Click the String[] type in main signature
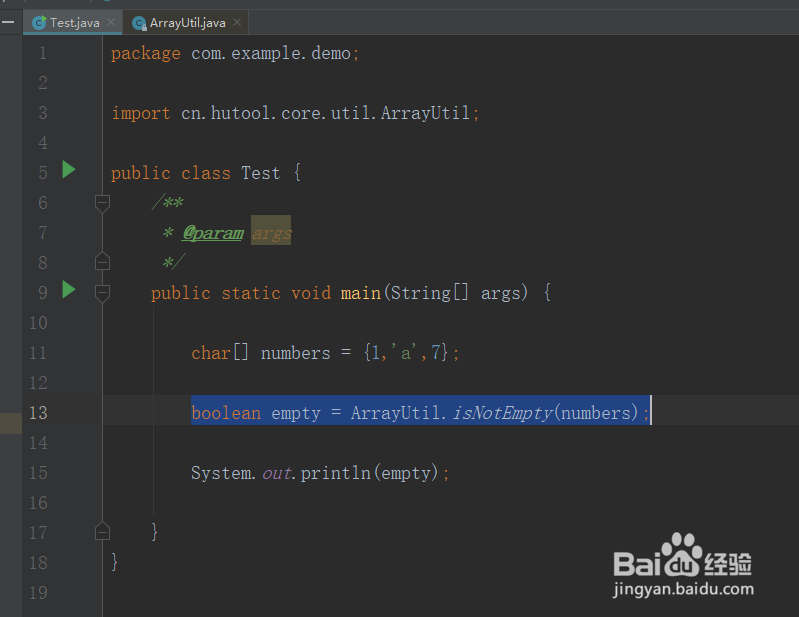 [x=429, y=293]
